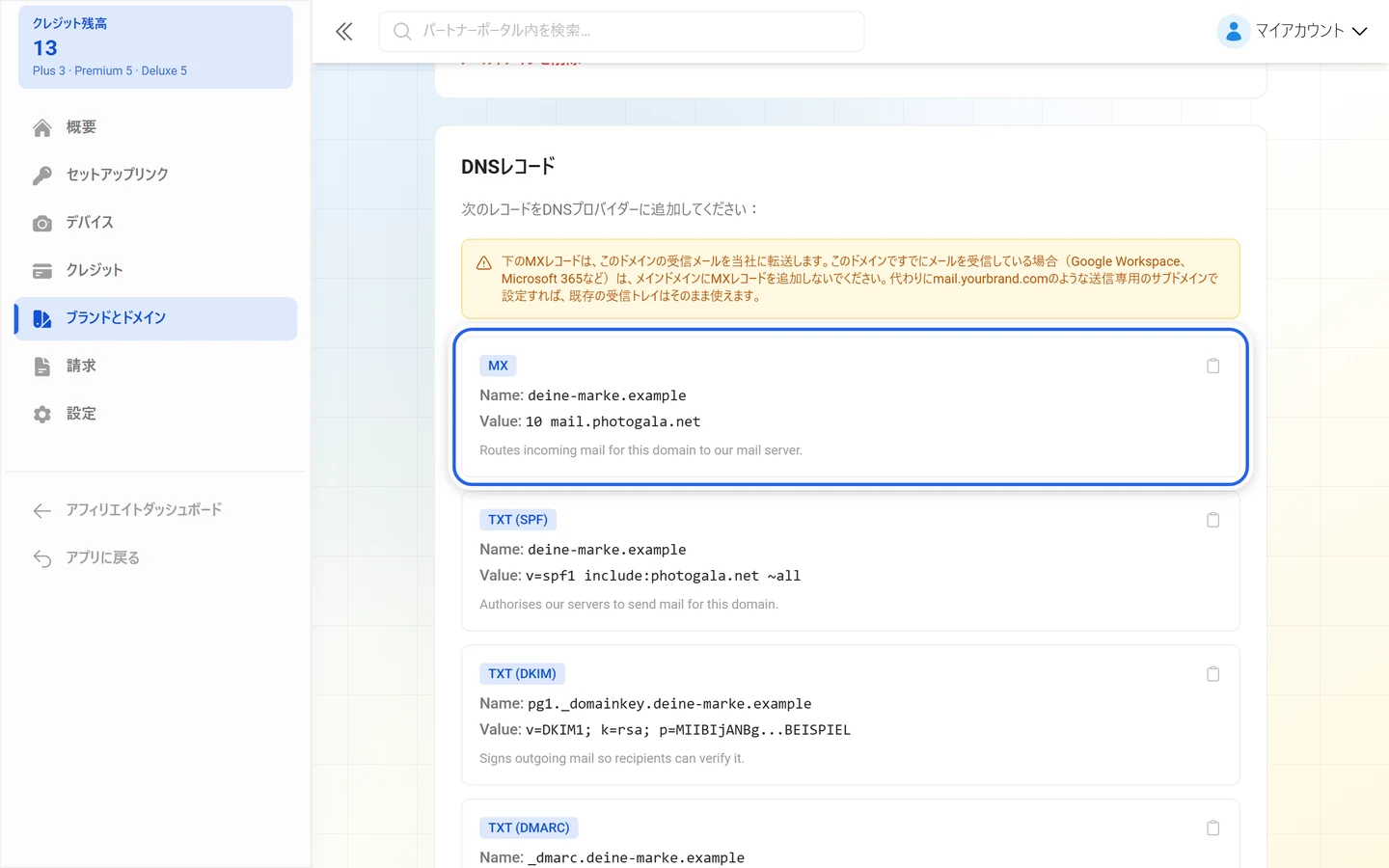Click the MX record type badge

coord(498,366)
